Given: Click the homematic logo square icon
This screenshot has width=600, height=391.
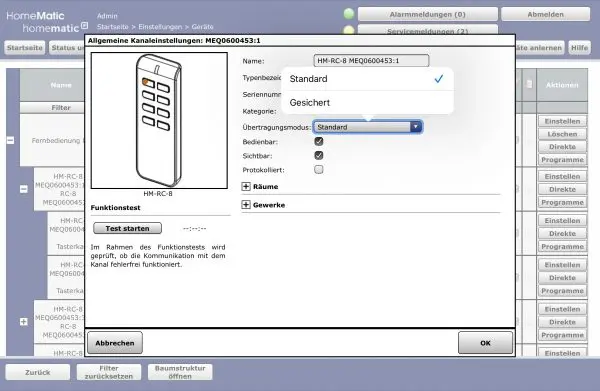Looking at the screenshot, I should point(85,26).
